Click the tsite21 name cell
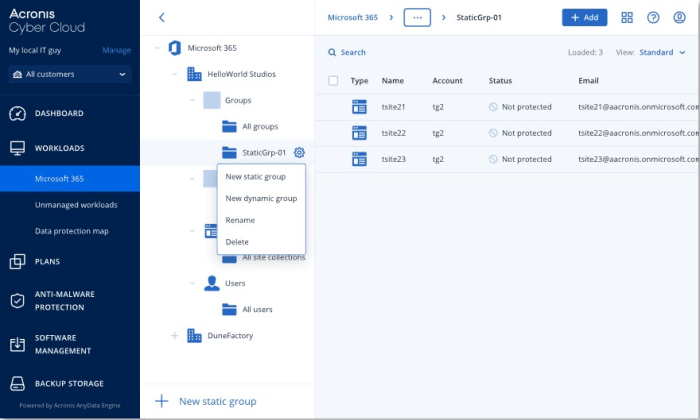Image resolution: width=700 pixels, height=420 pixels. 393,107
